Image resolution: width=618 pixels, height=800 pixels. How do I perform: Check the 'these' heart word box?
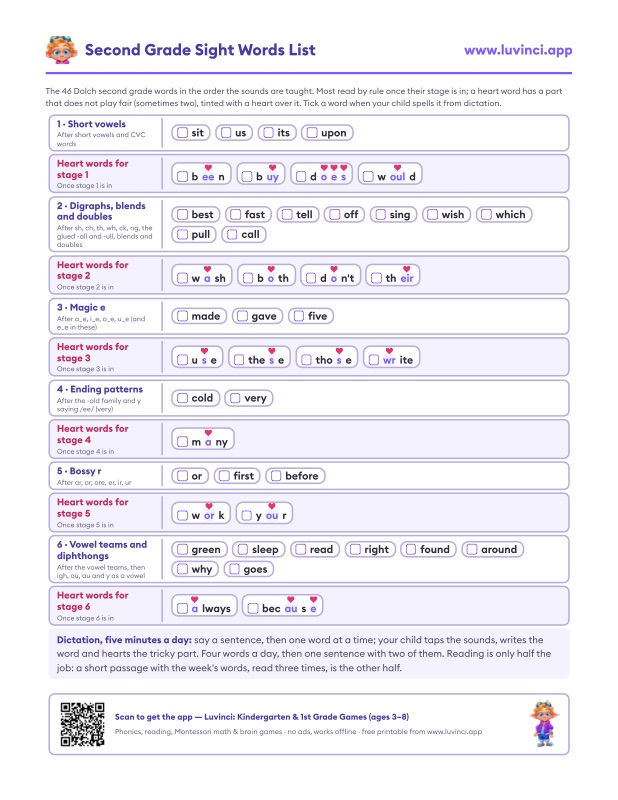[239, 360]
